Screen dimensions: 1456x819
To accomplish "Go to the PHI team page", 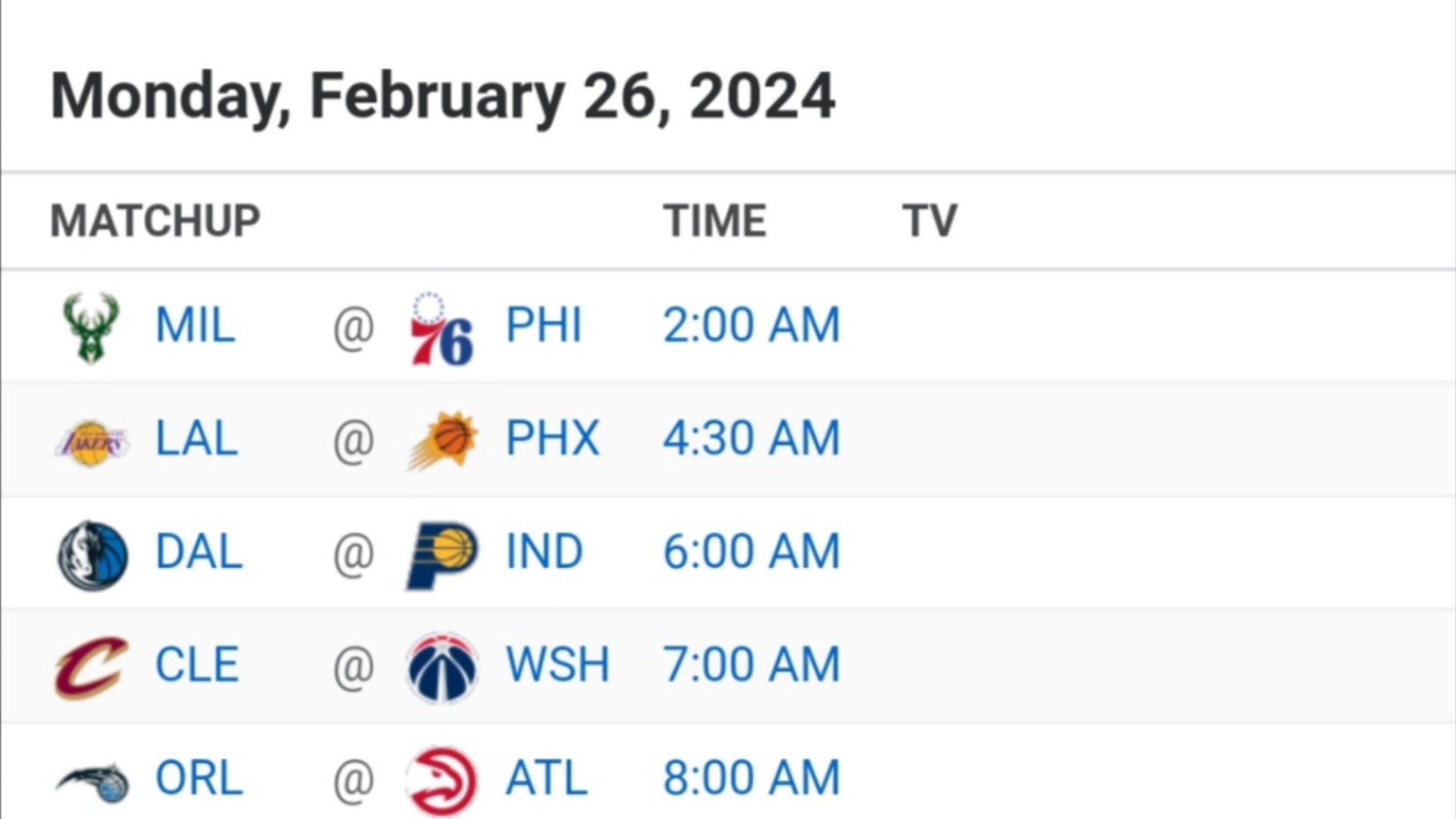I will click(x=544, y=325).
